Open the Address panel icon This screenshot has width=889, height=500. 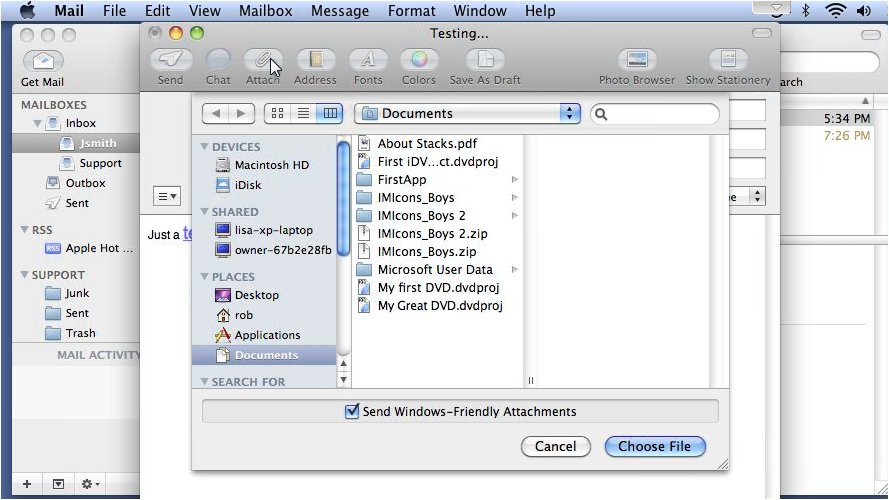coord(315,60)
